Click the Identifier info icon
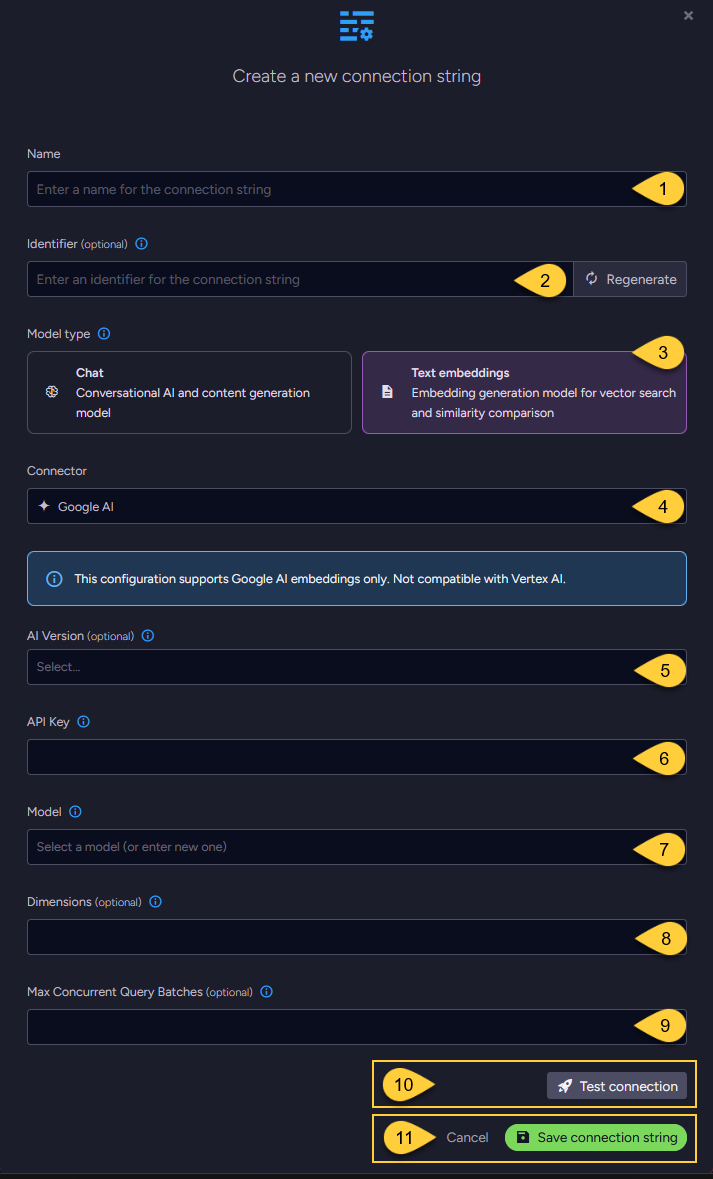713x1179 pixels. click(141, 243)
